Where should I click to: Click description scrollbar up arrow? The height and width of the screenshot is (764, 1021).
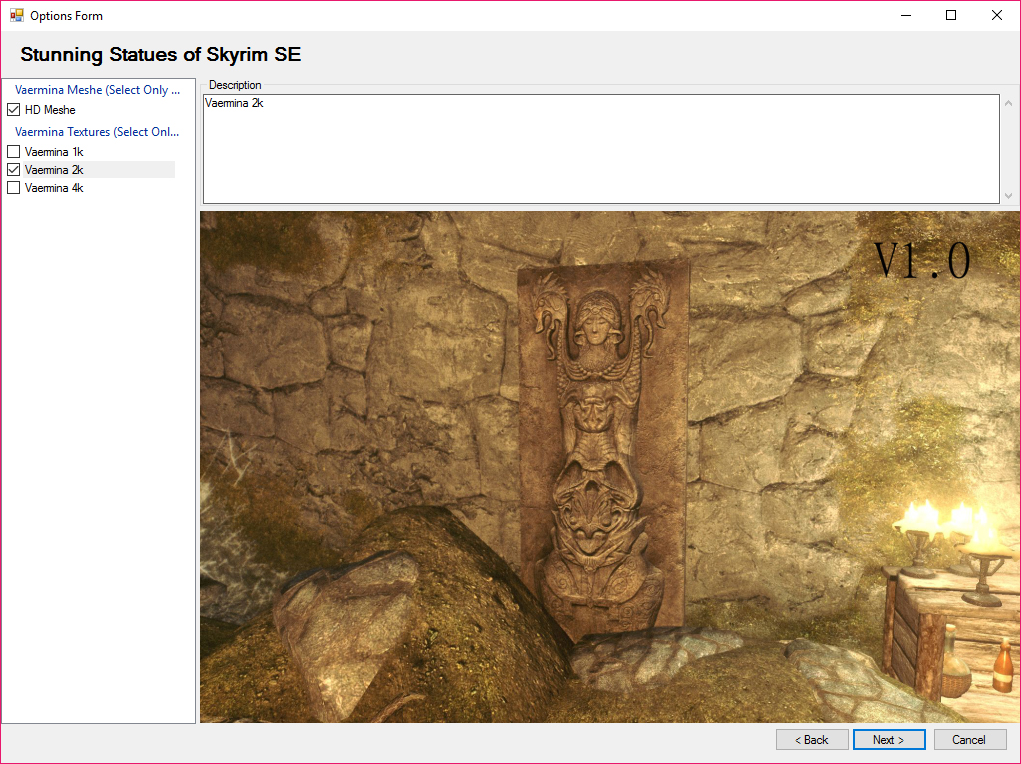point(1008,103)
